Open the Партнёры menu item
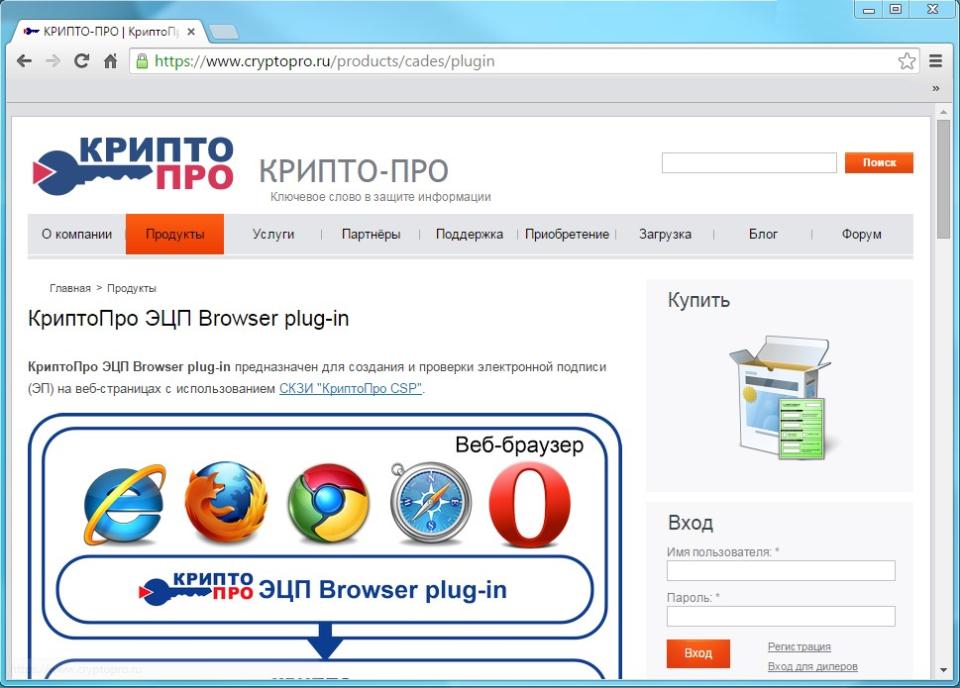Screen dimensions: 960x688 point(371,234)
